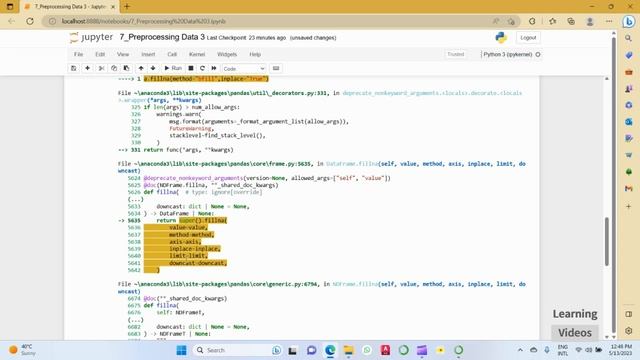Click the Jupyter logo to go home

91,38
